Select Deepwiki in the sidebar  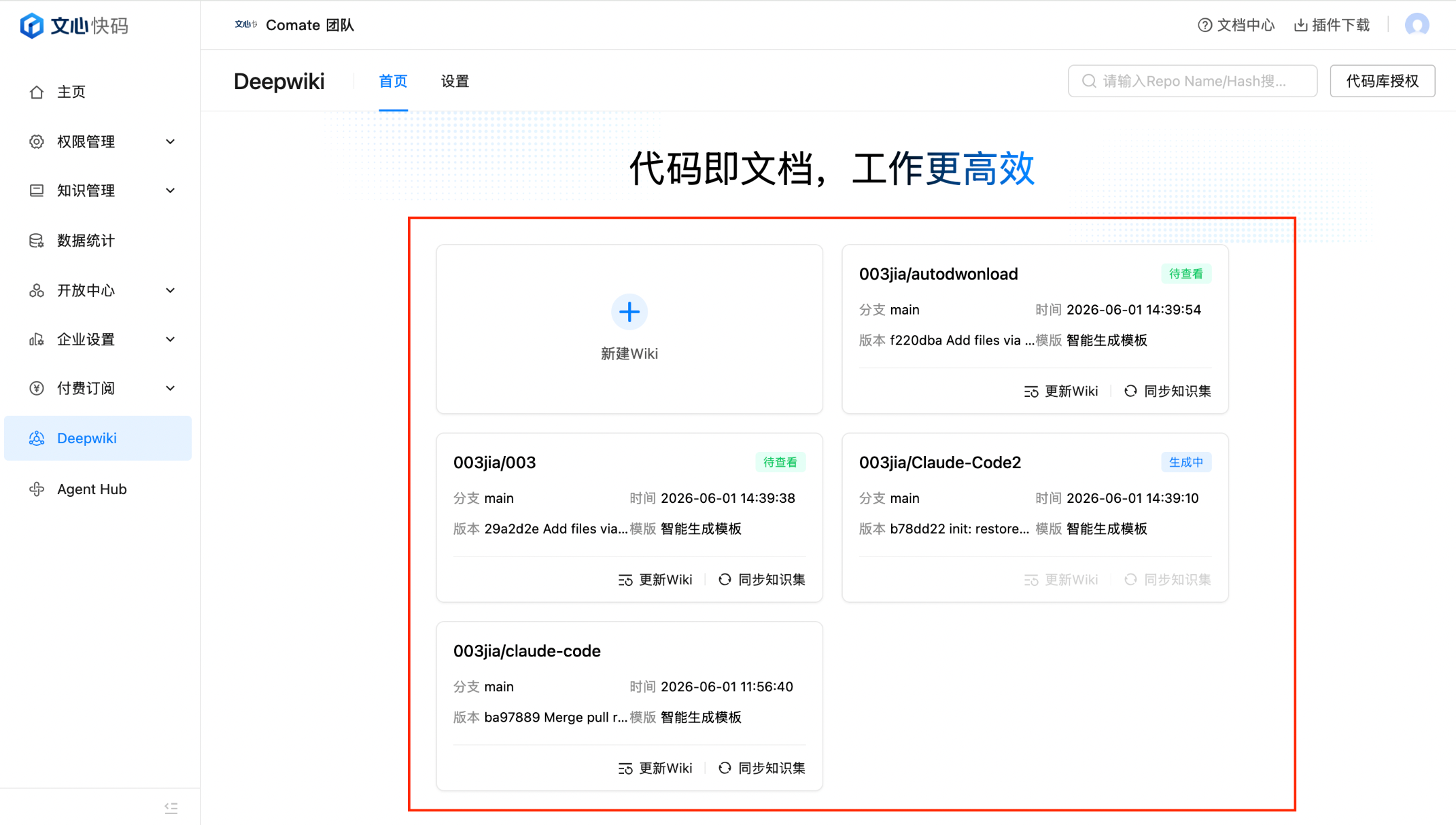pos(98,438)
